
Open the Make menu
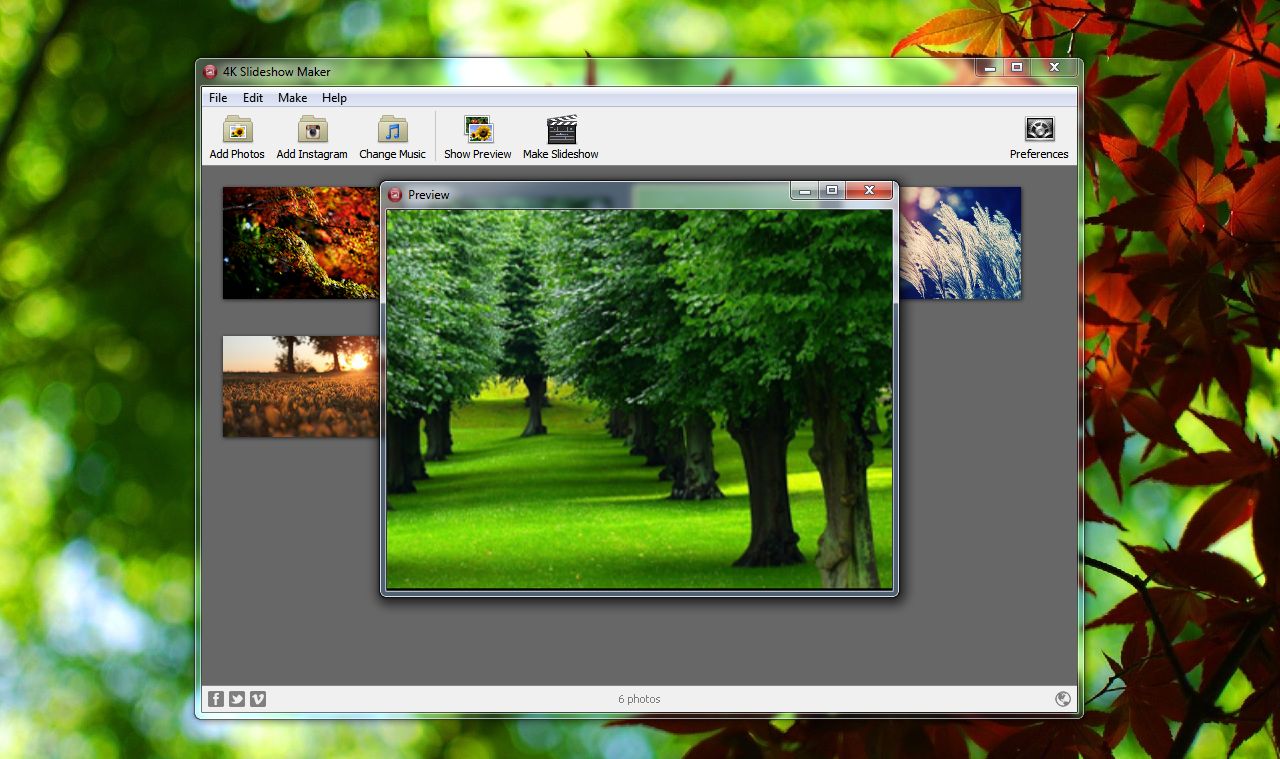click(292, 98)
